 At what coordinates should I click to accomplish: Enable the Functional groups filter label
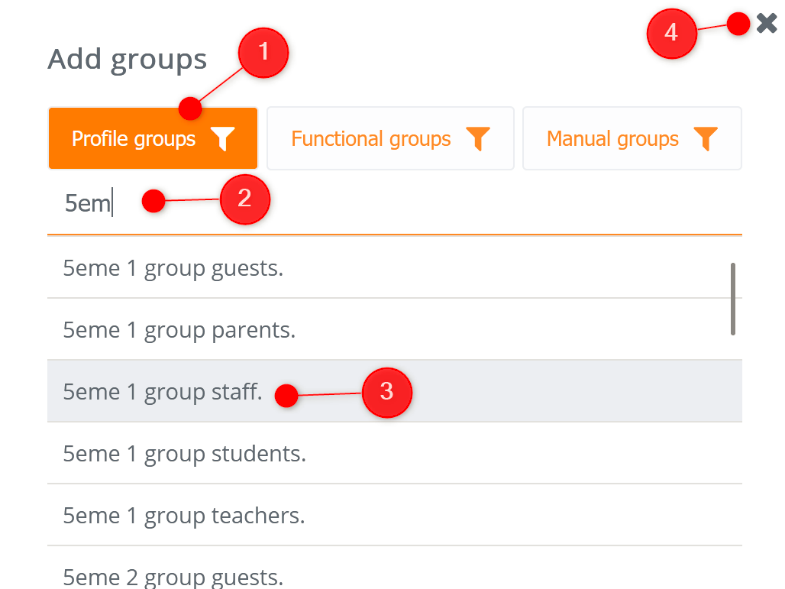(370, 139)
